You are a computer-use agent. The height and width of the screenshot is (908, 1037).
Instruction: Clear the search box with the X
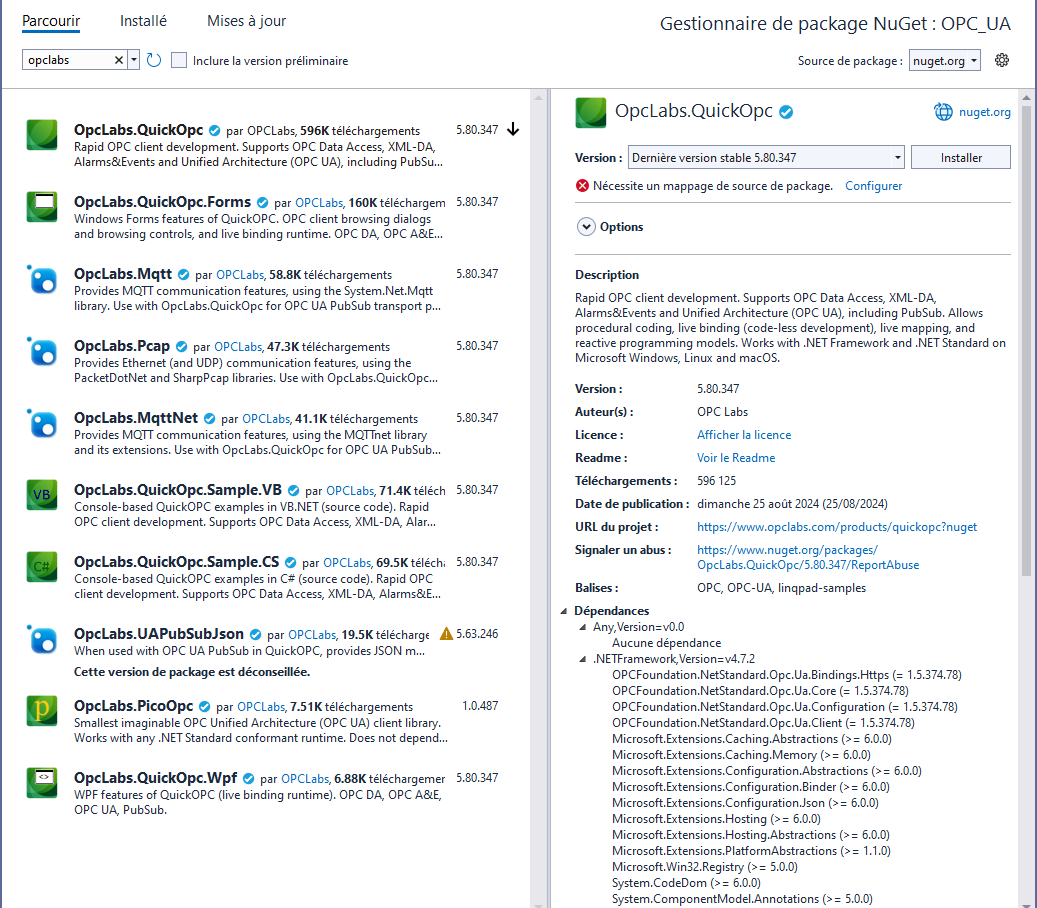[x=118, y=60]
